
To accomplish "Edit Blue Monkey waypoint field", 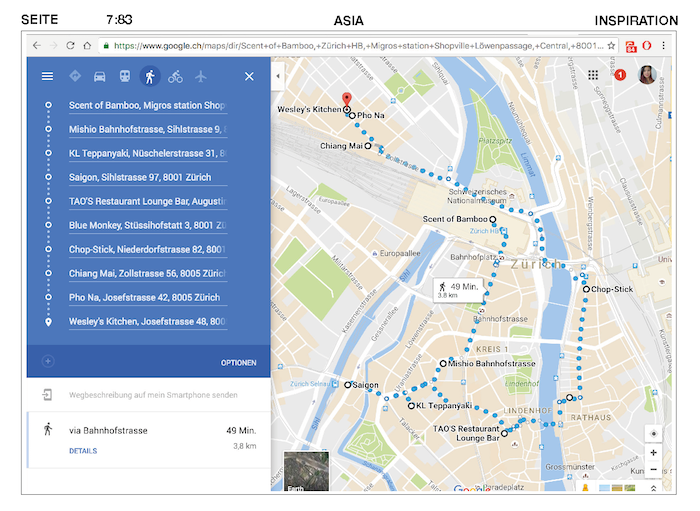I will pyautogui.click(x=148, y=225).
